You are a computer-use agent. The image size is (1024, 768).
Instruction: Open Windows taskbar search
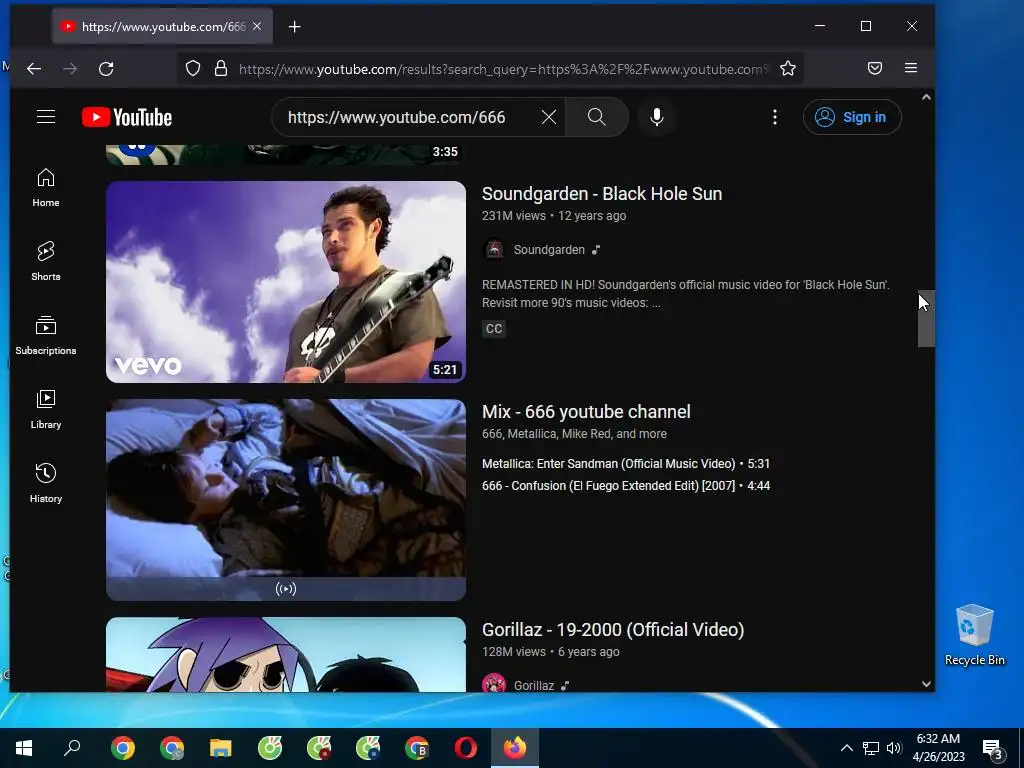pyautogui.click(x=72, y=748)
